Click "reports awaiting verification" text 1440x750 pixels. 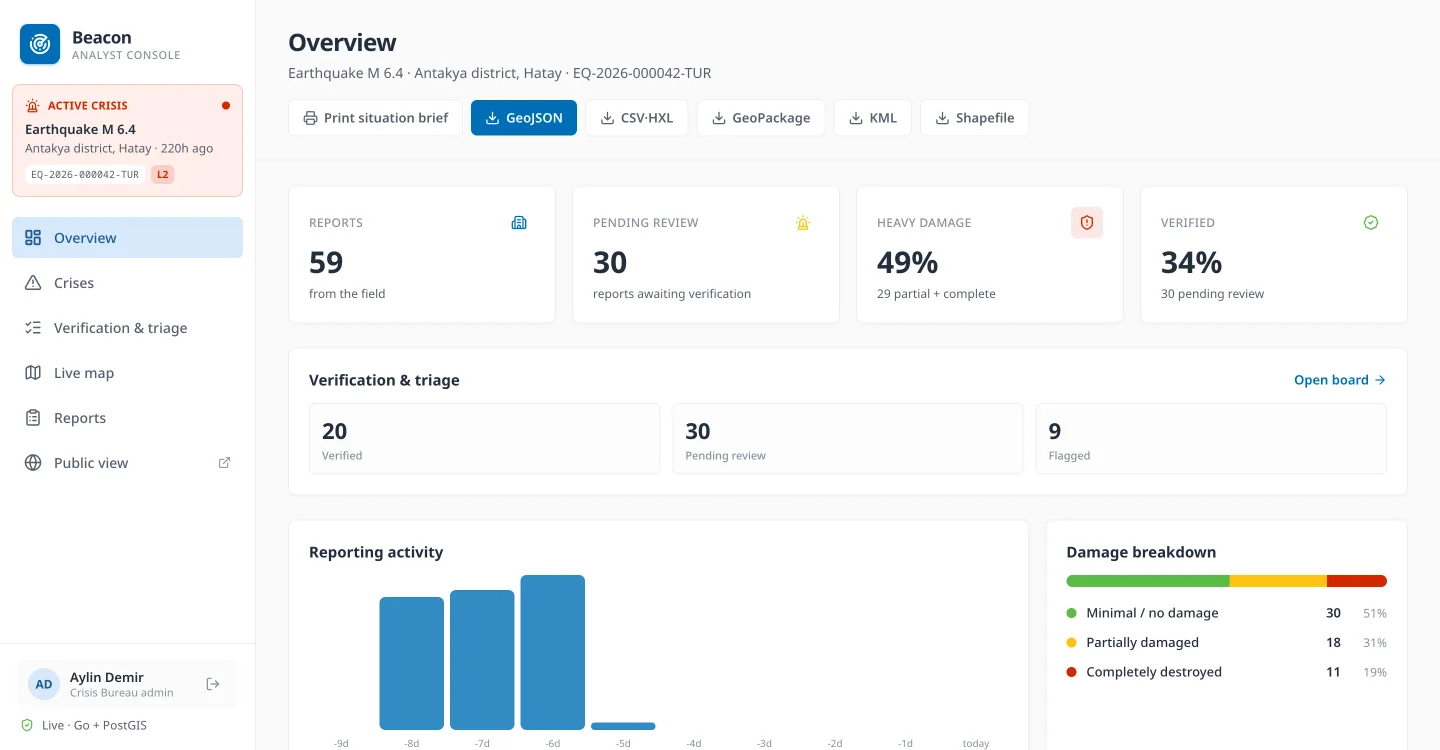[x=672, y=294]
